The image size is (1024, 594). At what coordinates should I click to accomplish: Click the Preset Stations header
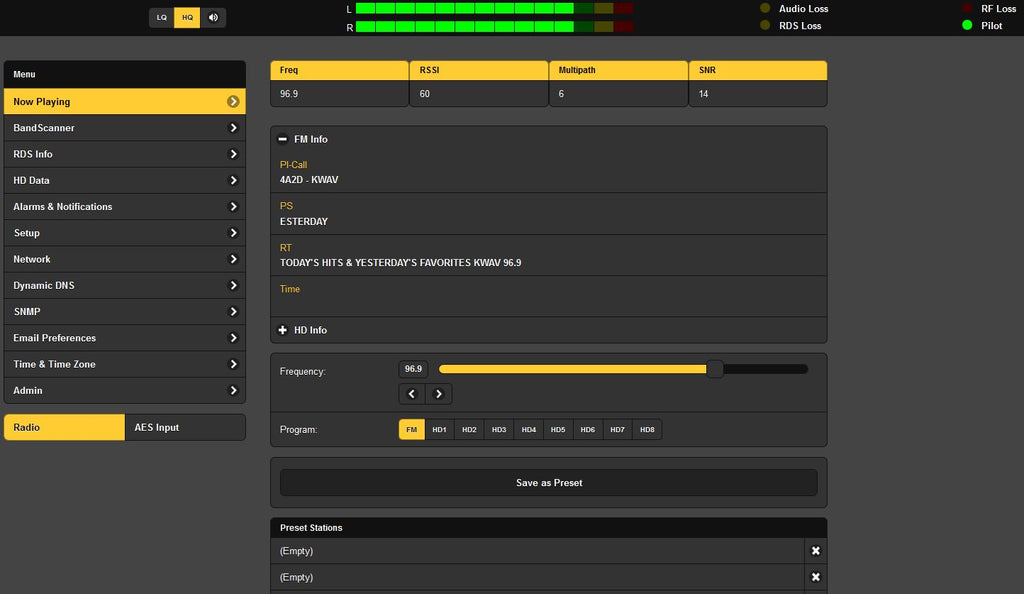tap(549, 528)
